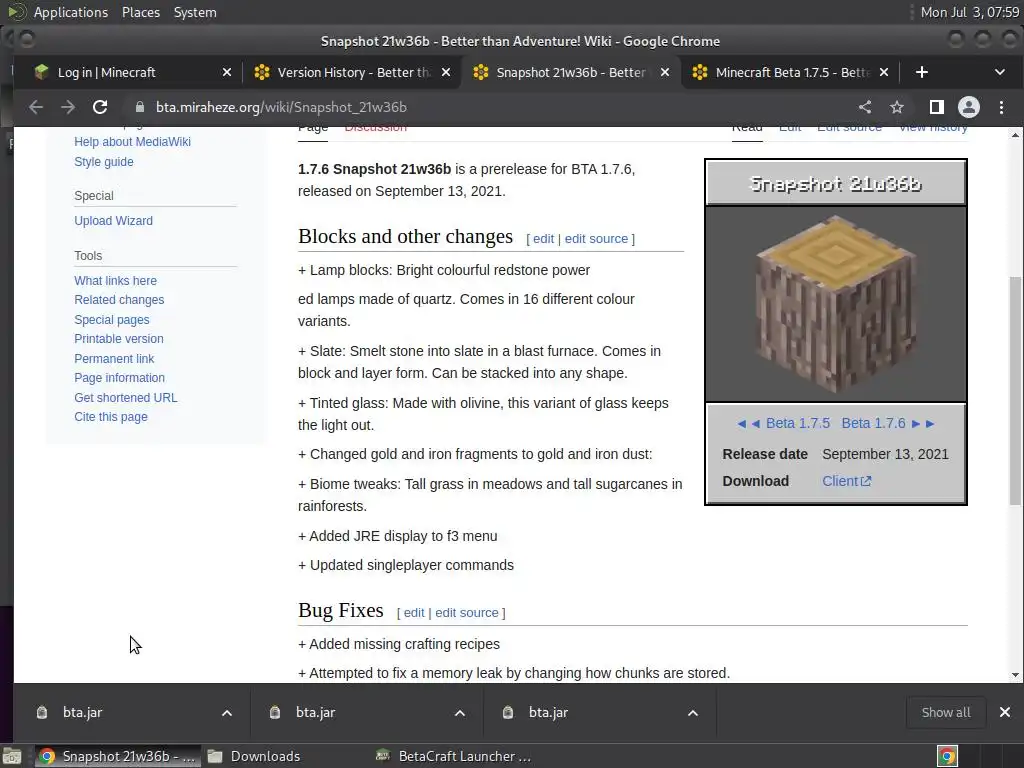1024x768 pixels.
Task: Close the Snapshot 21w36b tab
Action: (x=665, y=72)
